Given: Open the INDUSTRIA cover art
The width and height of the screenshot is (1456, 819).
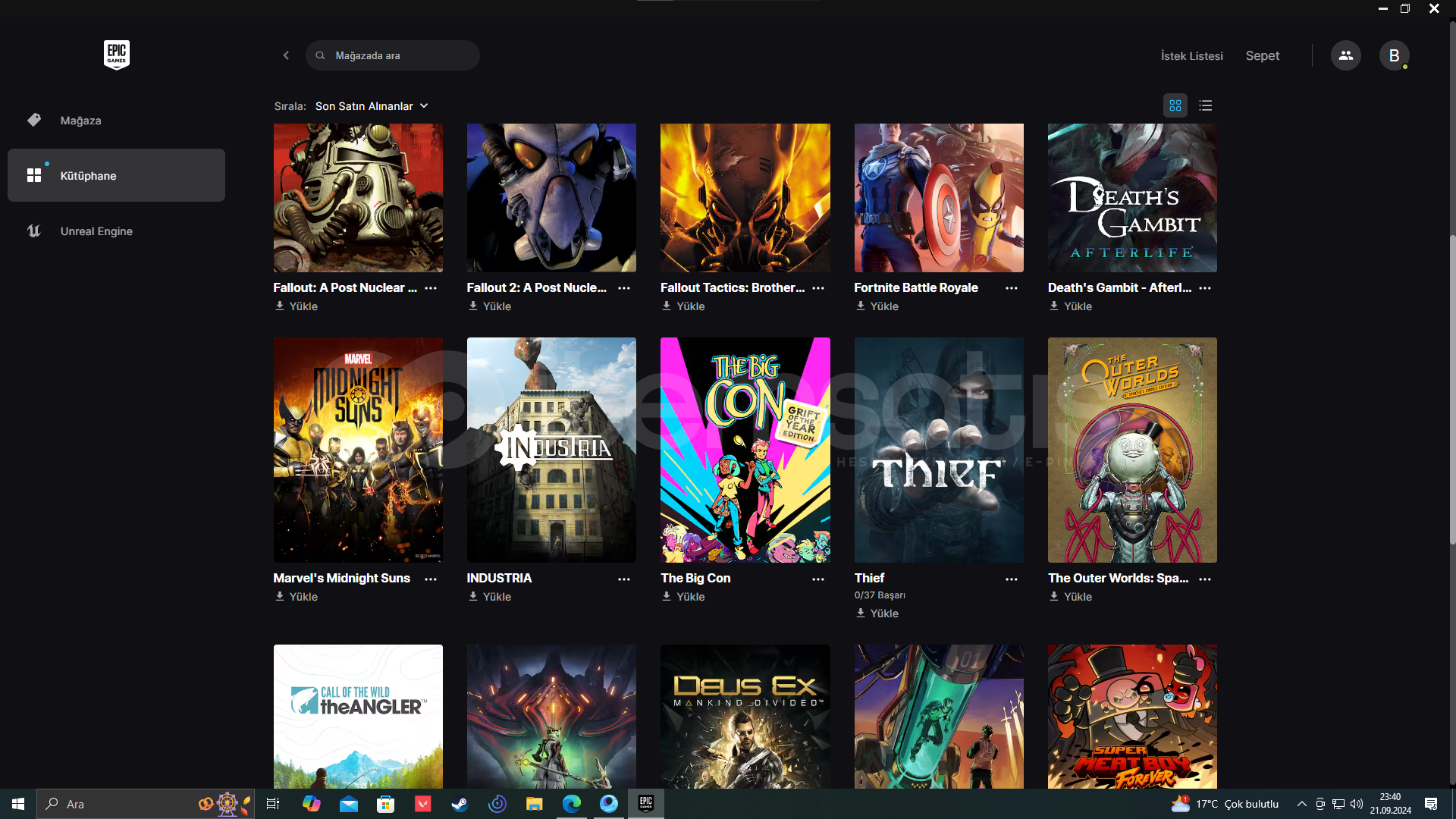Looking at the screenshot, I should [x=551, y=450].
